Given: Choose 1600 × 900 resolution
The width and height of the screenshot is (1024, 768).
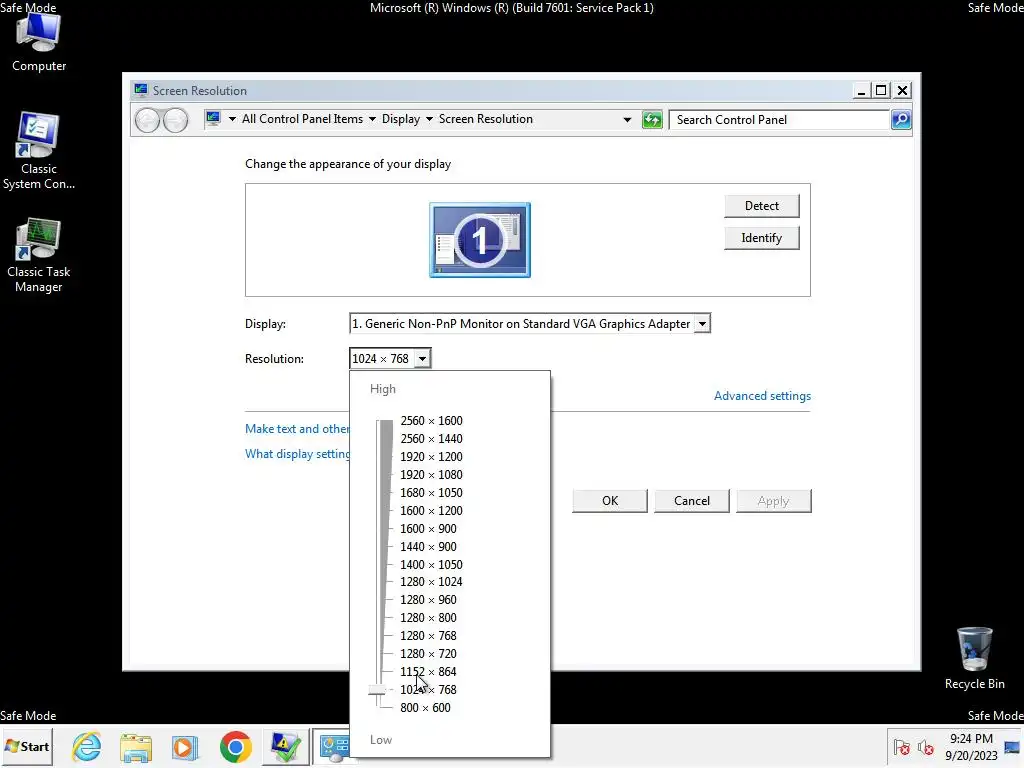Looking at the screenshot, I should (428, 528).
